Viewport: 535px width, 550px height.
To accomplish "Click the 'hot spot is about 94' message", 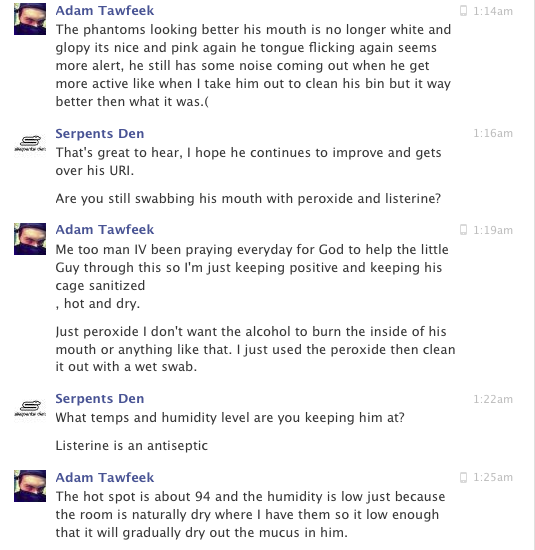I will point(250,515).
